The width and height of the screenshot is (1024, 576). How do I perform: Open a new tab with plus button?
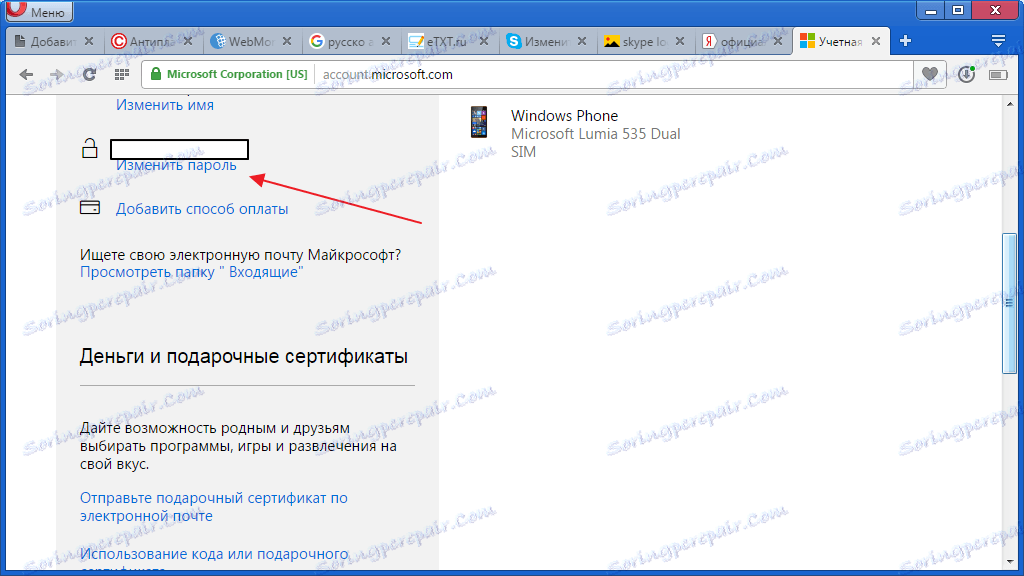coord(905,41)
